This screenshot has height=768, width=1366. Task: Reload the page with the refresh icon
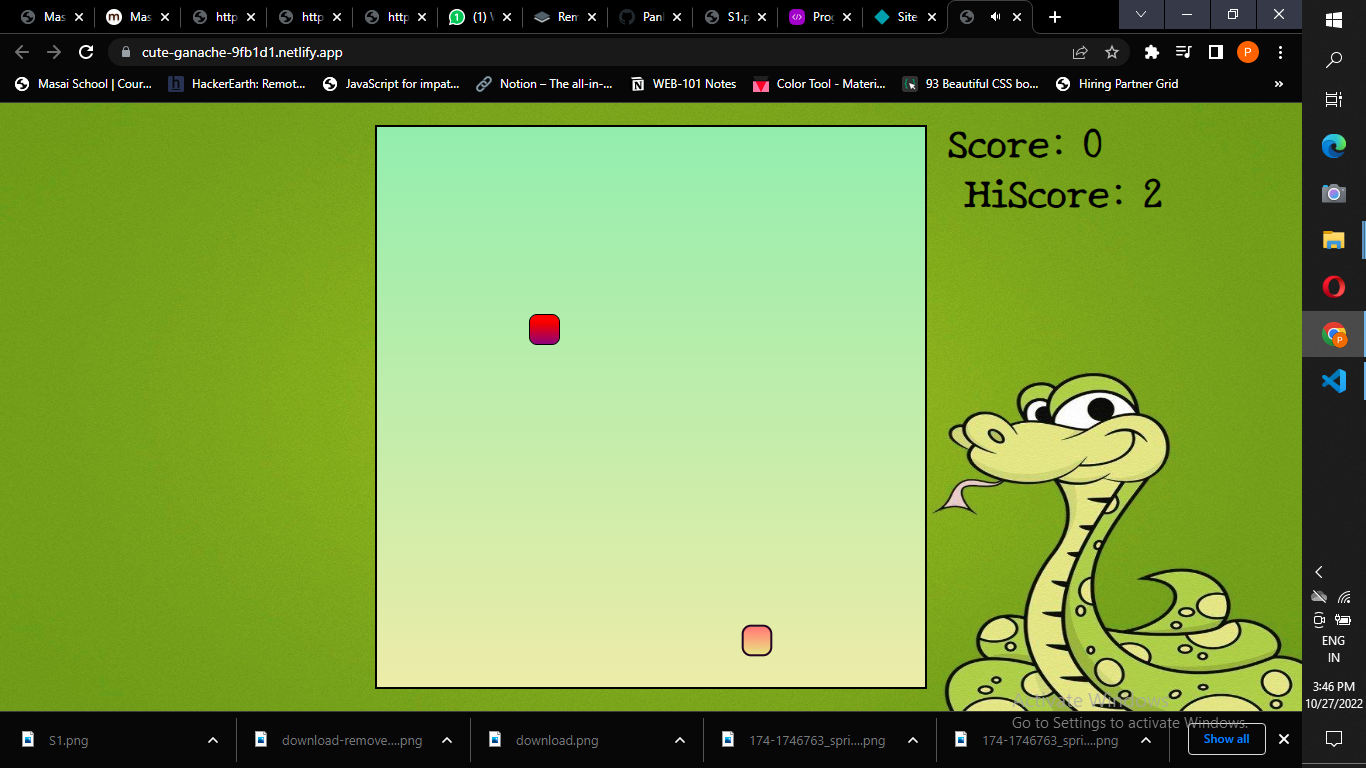(86, 52)
